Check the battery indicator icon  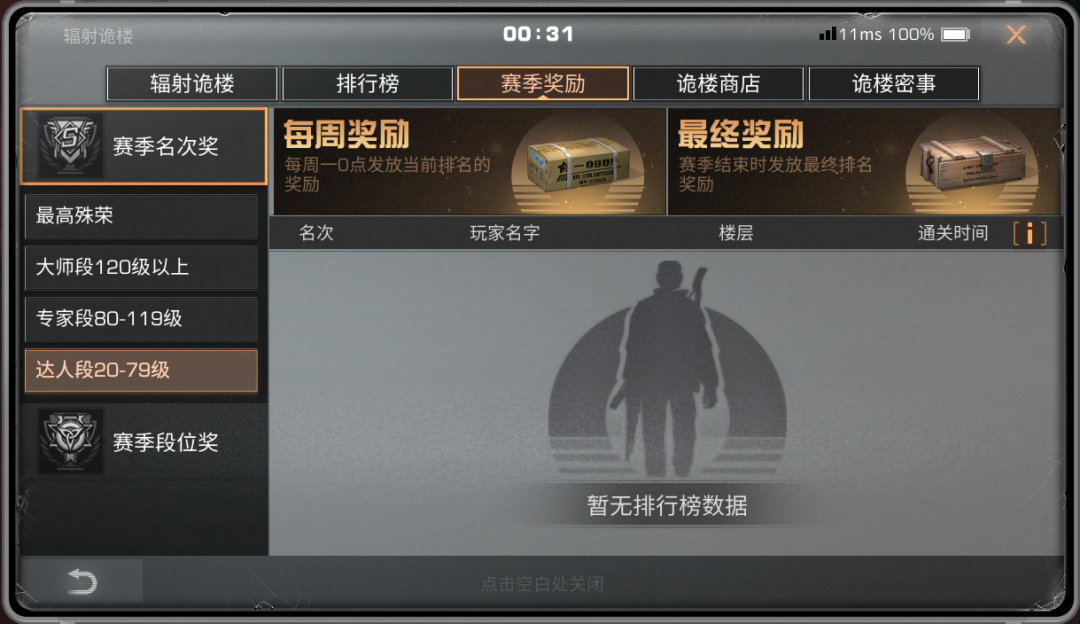(x=955, y=34)
